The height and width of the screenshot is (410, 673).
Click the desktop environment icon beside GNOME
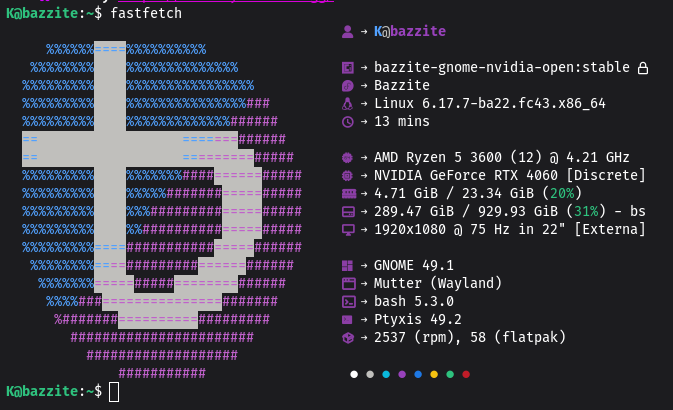pos(347,266)
